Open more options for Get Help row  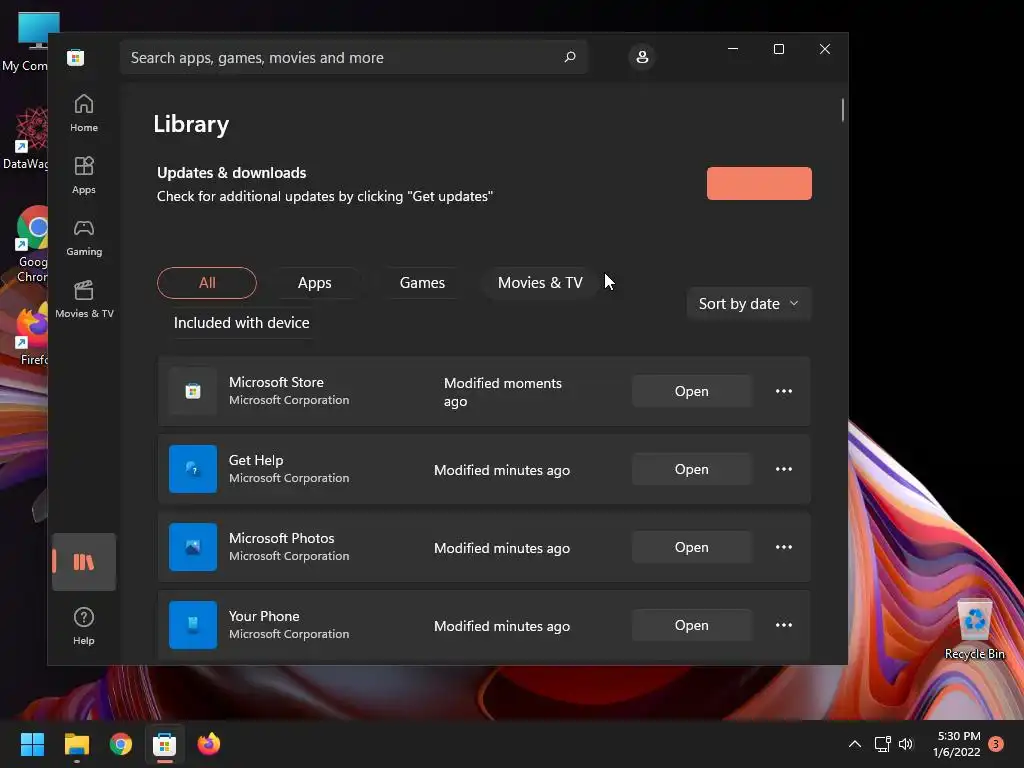pos(784,469)
